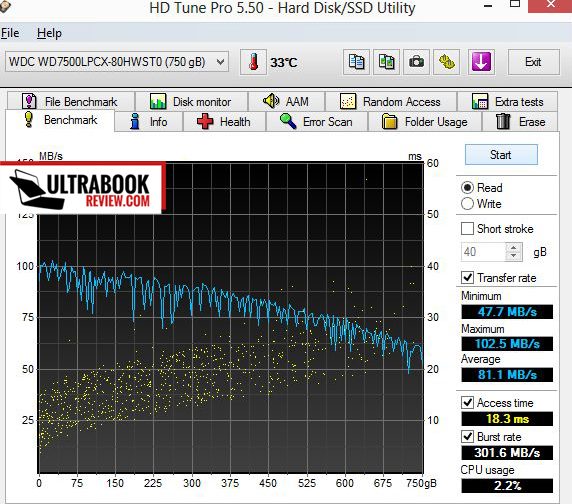This screenshot has height=504, width=572.
Task: Open the Help menu
Action: coord(49,33)
